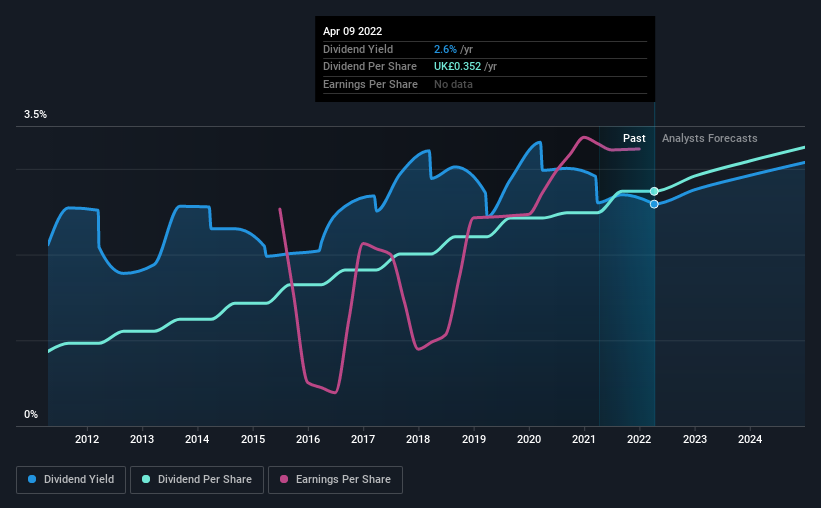Viewport: 821px width, 508px height.
Task: Toggle the Dividend Per Share legend button
Action: pos(197,480)
